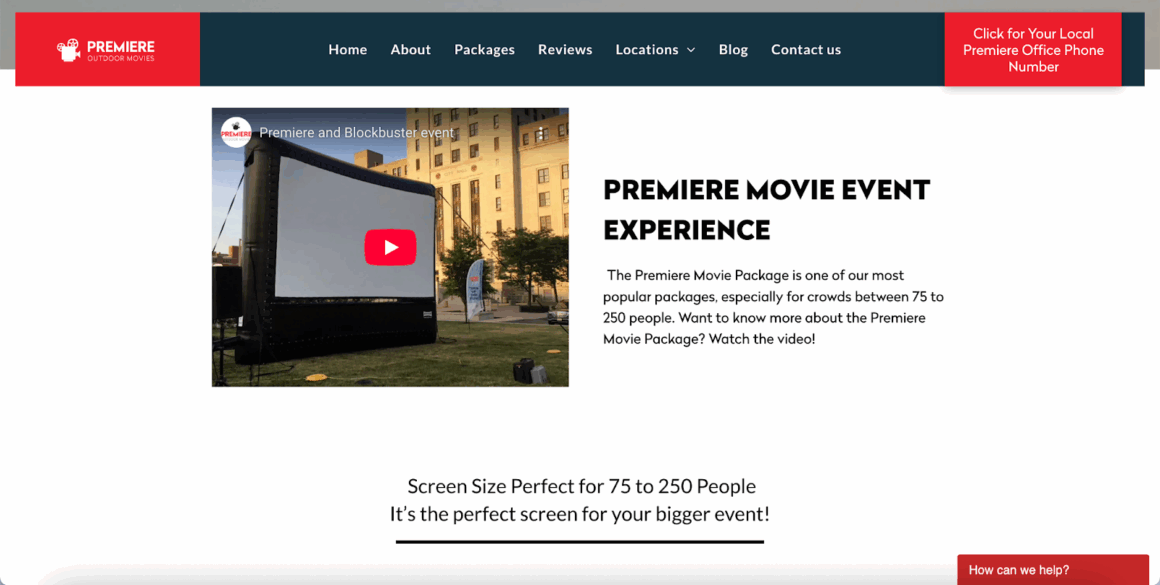
Task: Click the movie camera icon in logo
Action: (x=69, y=50)
